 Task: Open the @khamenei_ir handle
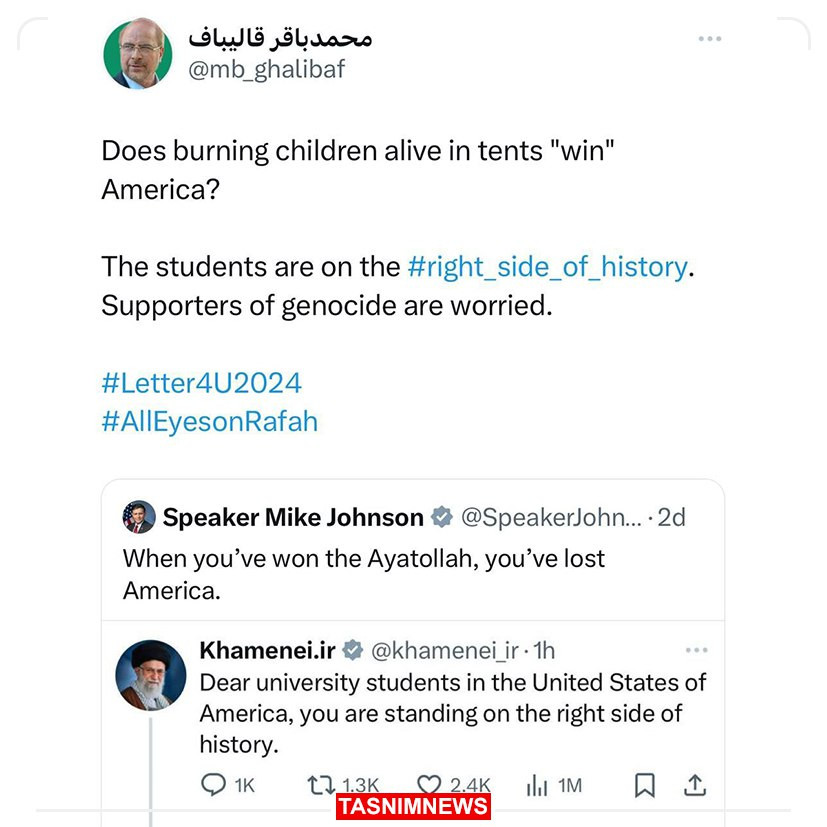pos(445,651)
